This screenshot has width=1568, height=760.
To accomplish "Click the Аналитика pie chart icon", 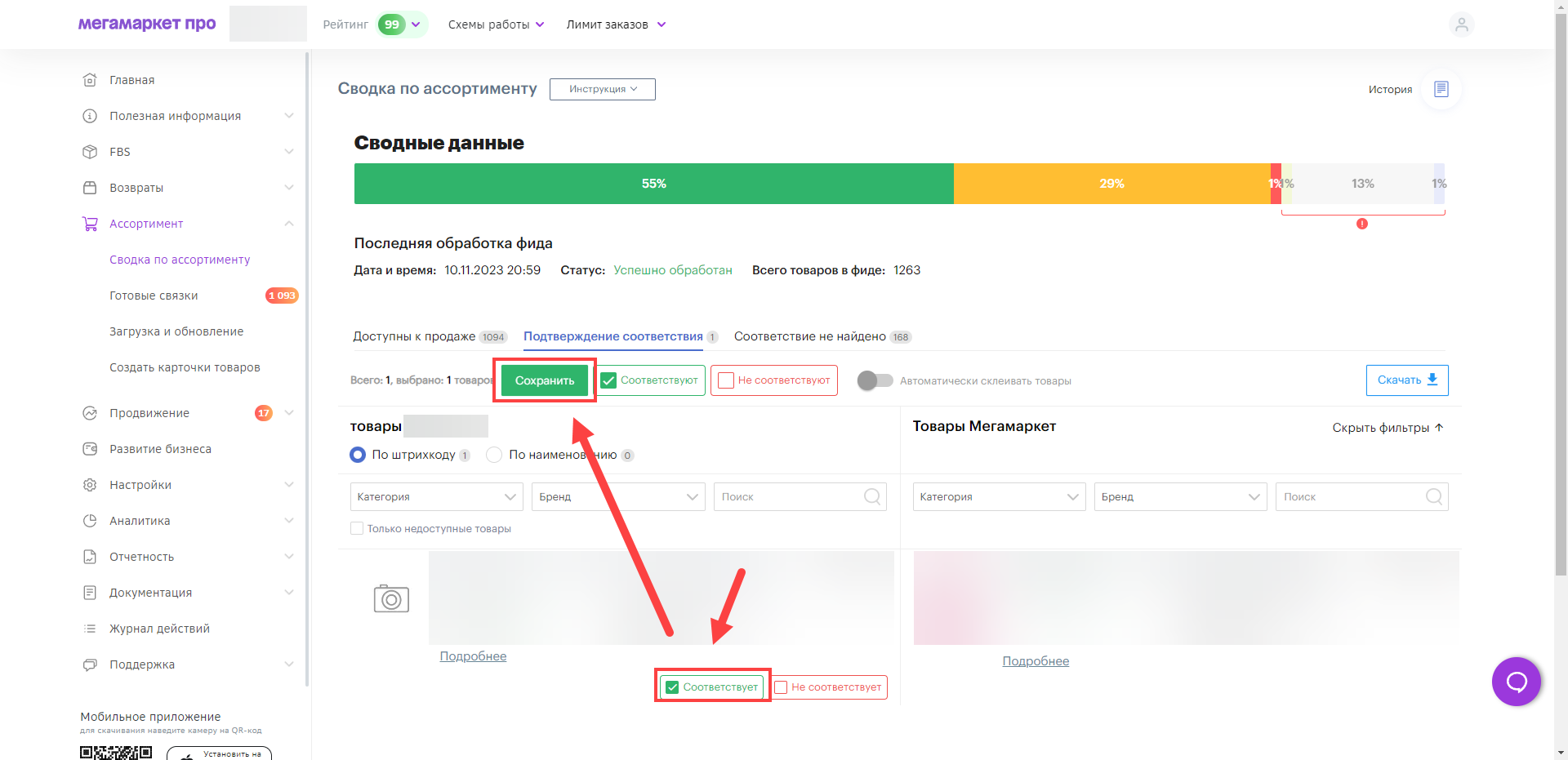I will coord(90,521).
